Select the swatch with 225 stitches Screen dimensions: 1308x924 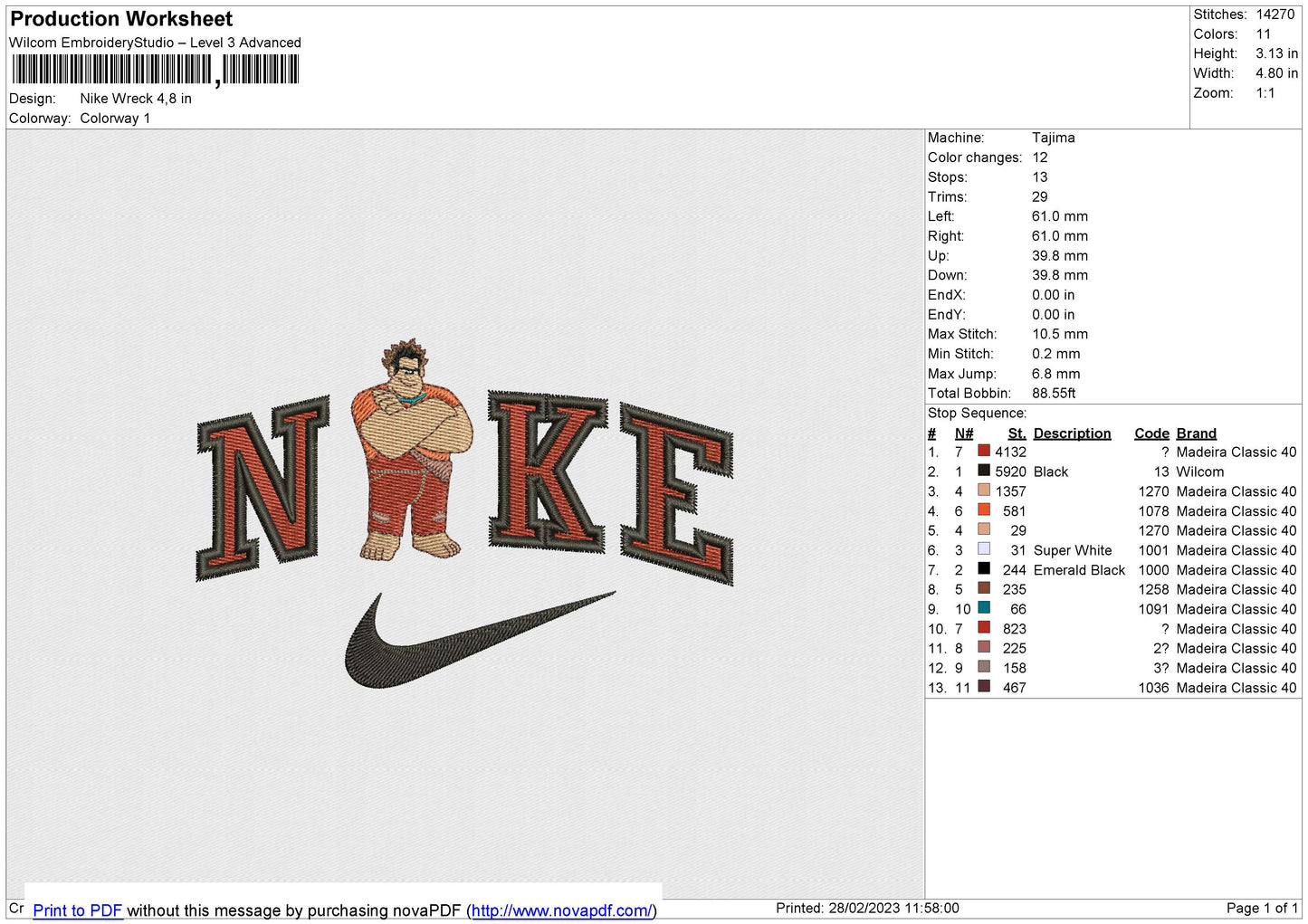point(984,647)
